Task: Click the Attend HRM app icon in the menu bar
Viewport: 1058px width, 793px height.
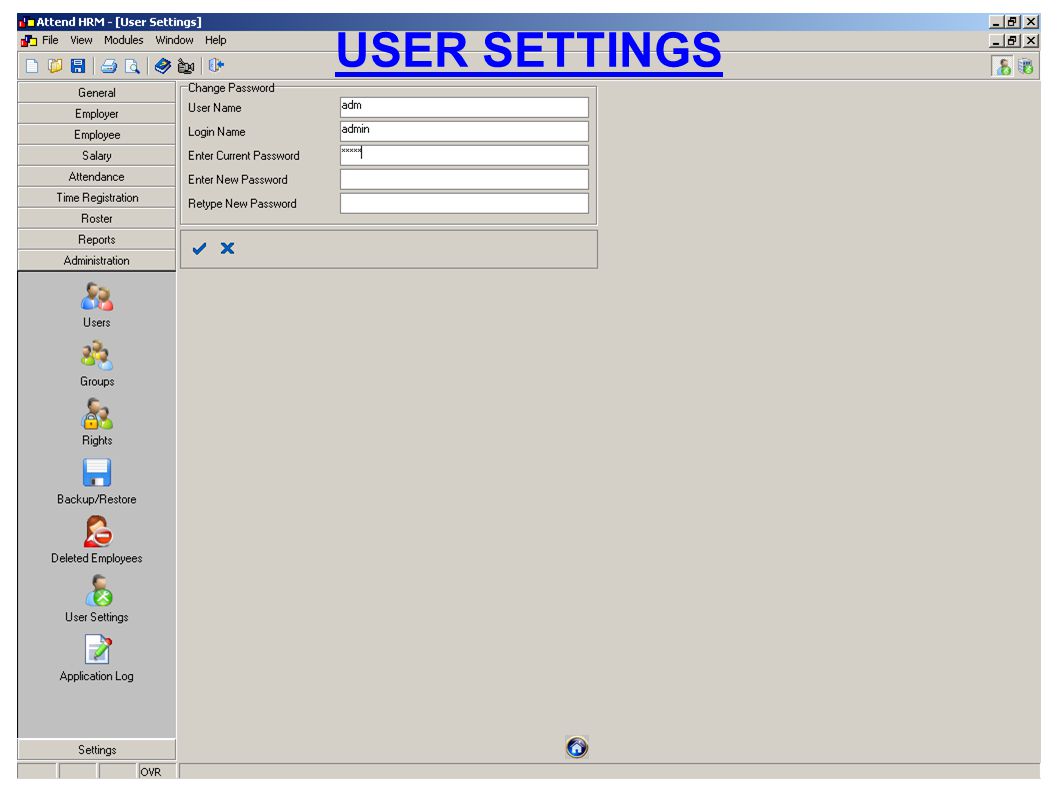Action: coord(28,40)
